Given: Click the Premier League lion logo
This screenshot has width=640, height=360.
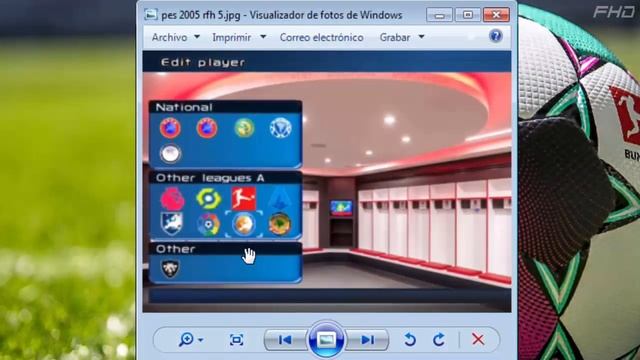Looking at the screenshot, I should pos(172,199).
